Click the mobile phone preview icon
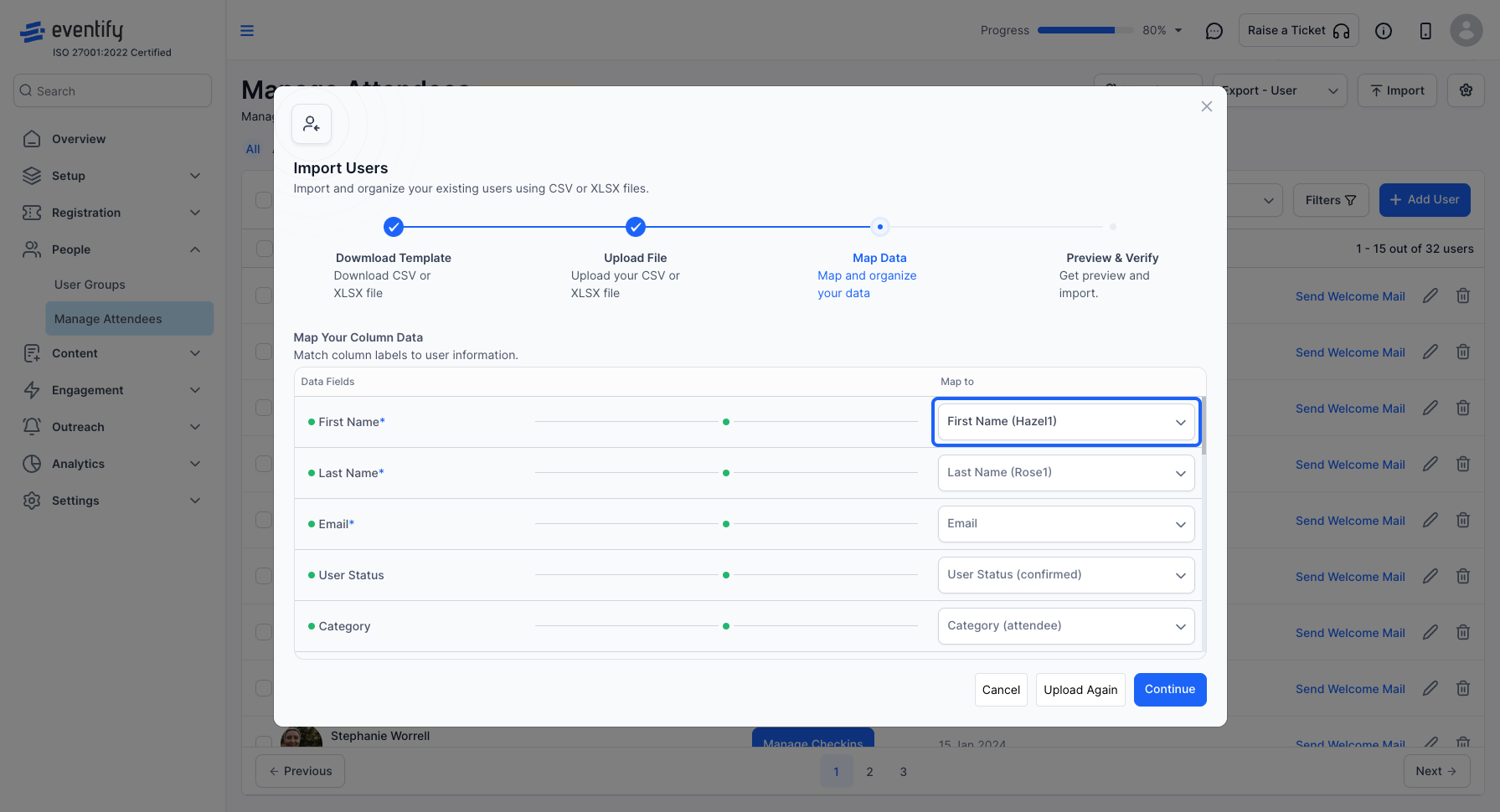1500x812 pixels. (x=1425, y=31)
